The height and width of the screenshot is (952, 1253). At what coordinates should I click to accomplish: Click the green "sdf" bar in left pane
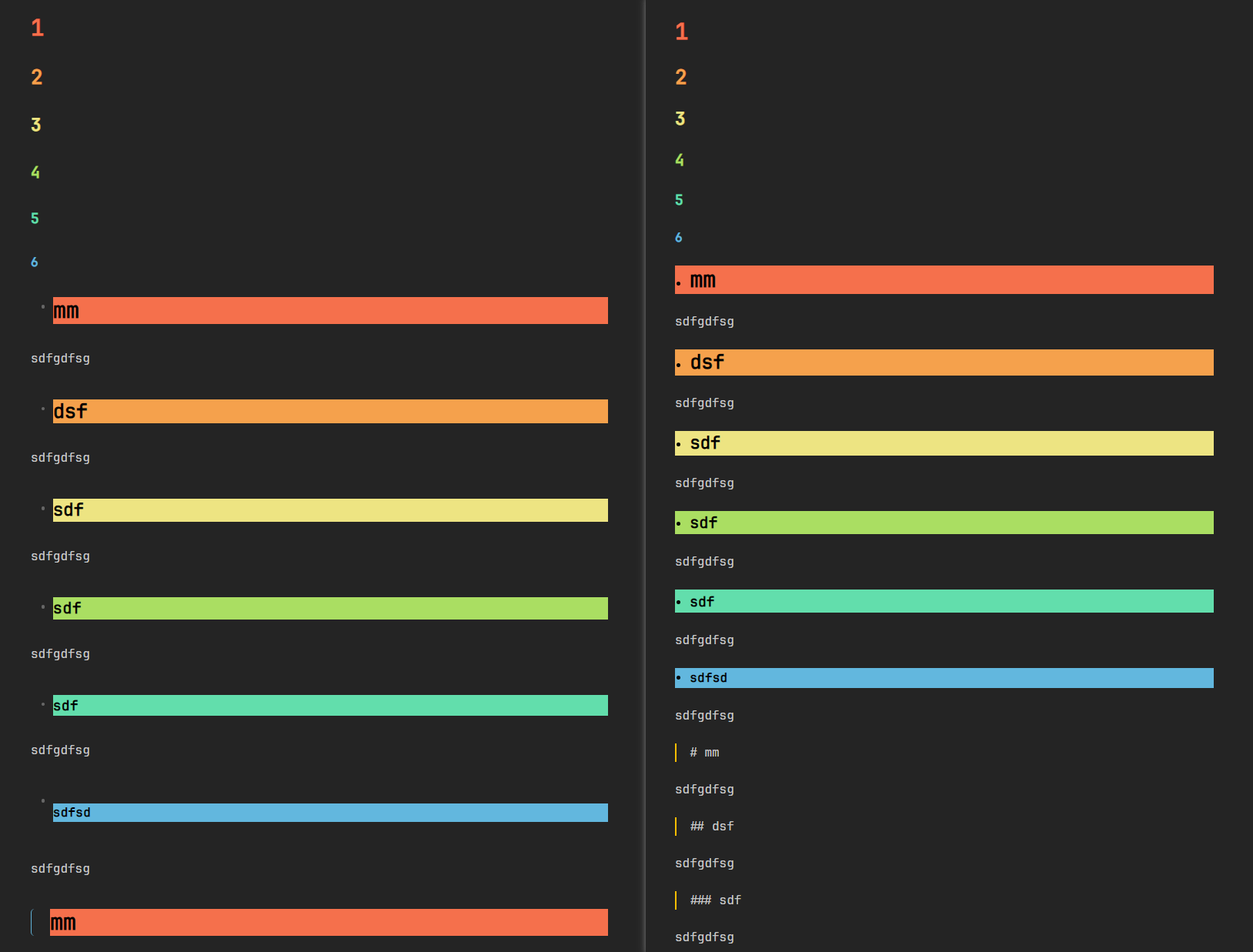(x=330, y=608)
